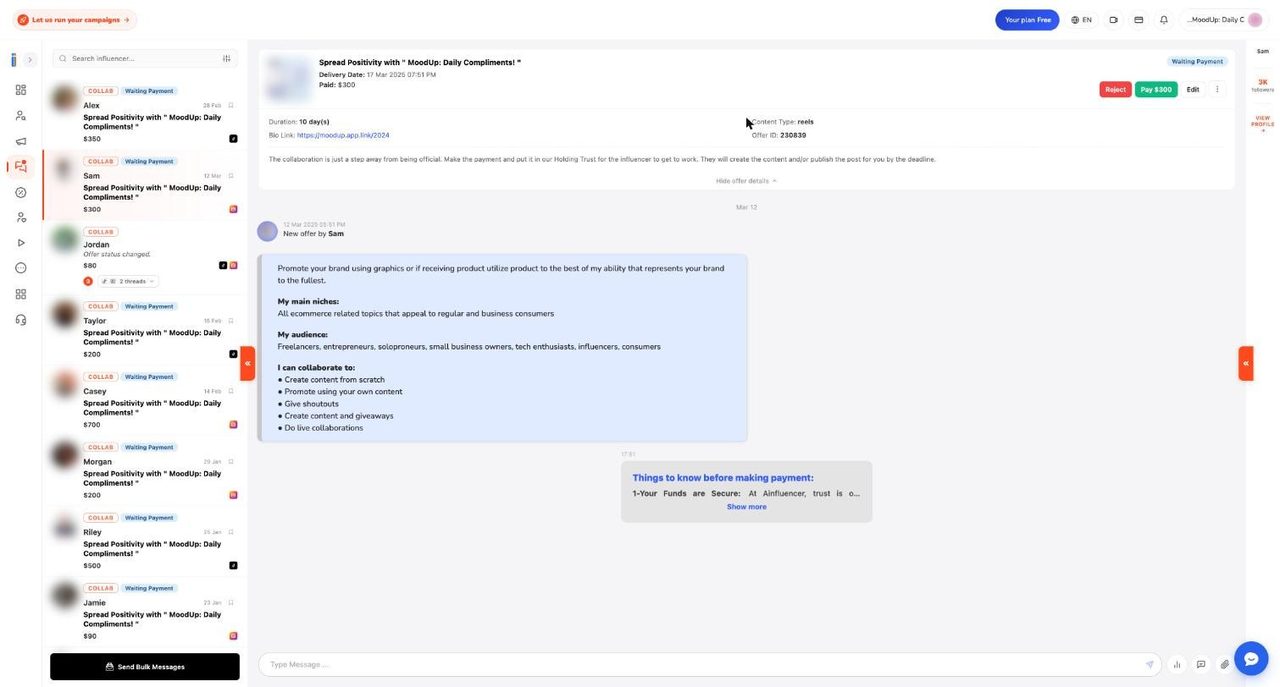Expand the left sidebar with arrow button
The width and height of the screenshot is (1280, 687).
pos(30,60)
